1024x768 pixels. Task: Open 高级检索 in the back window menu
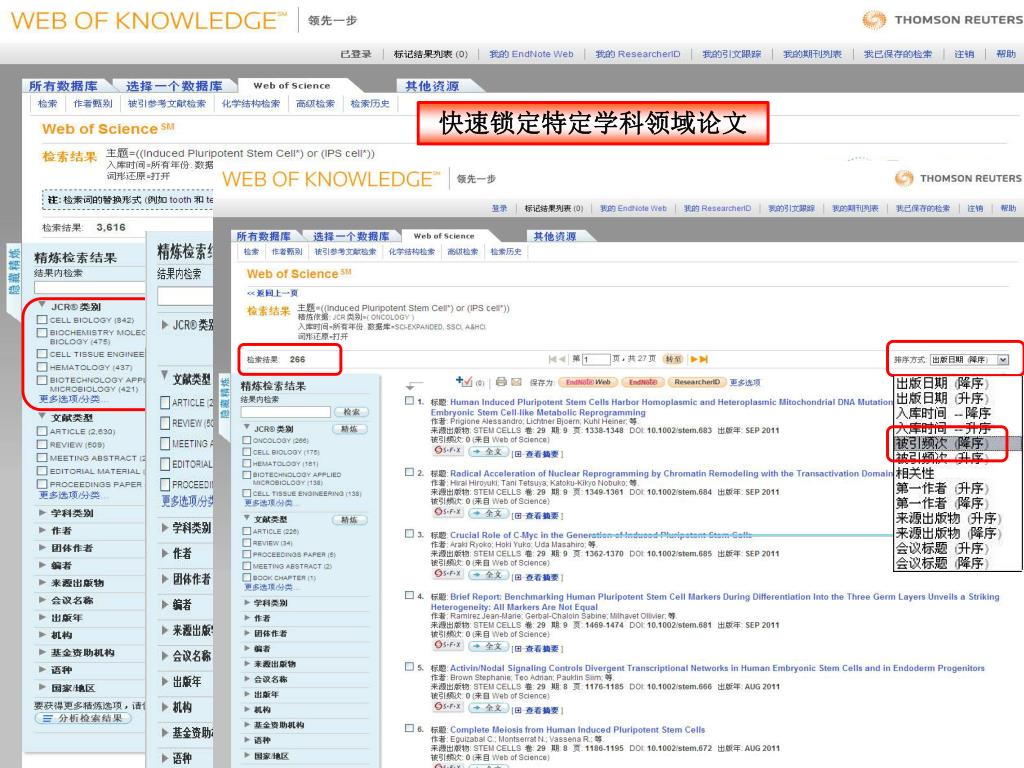click(x=315, y=103)
